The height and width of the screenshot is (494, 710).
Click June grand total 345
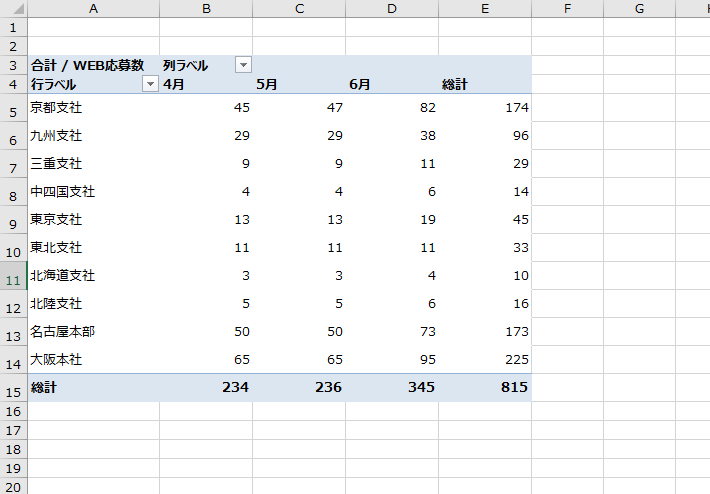click(392, 388)
